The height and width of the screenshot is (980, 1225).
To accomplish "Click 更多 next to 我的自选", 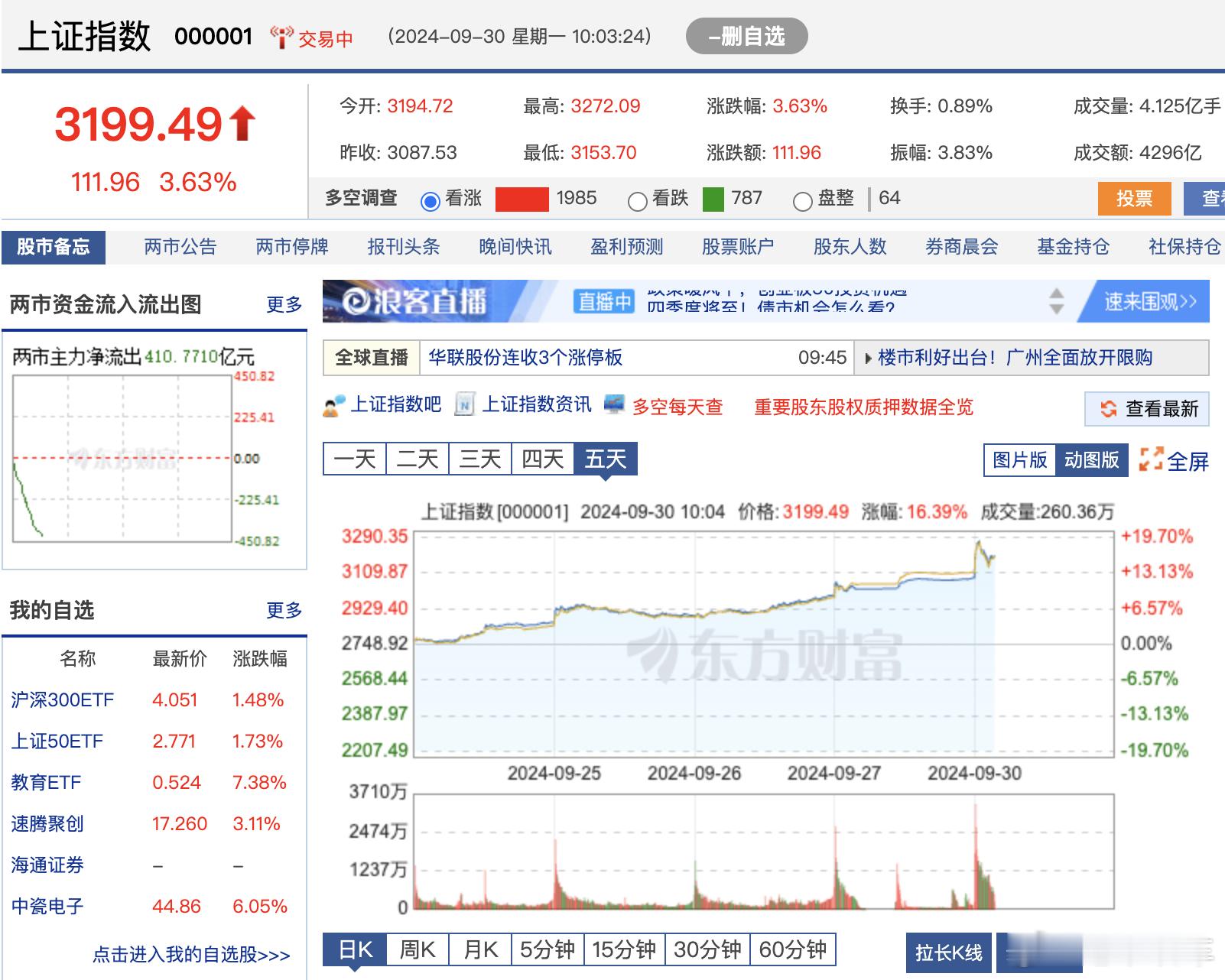I will (x=284, y=610).
